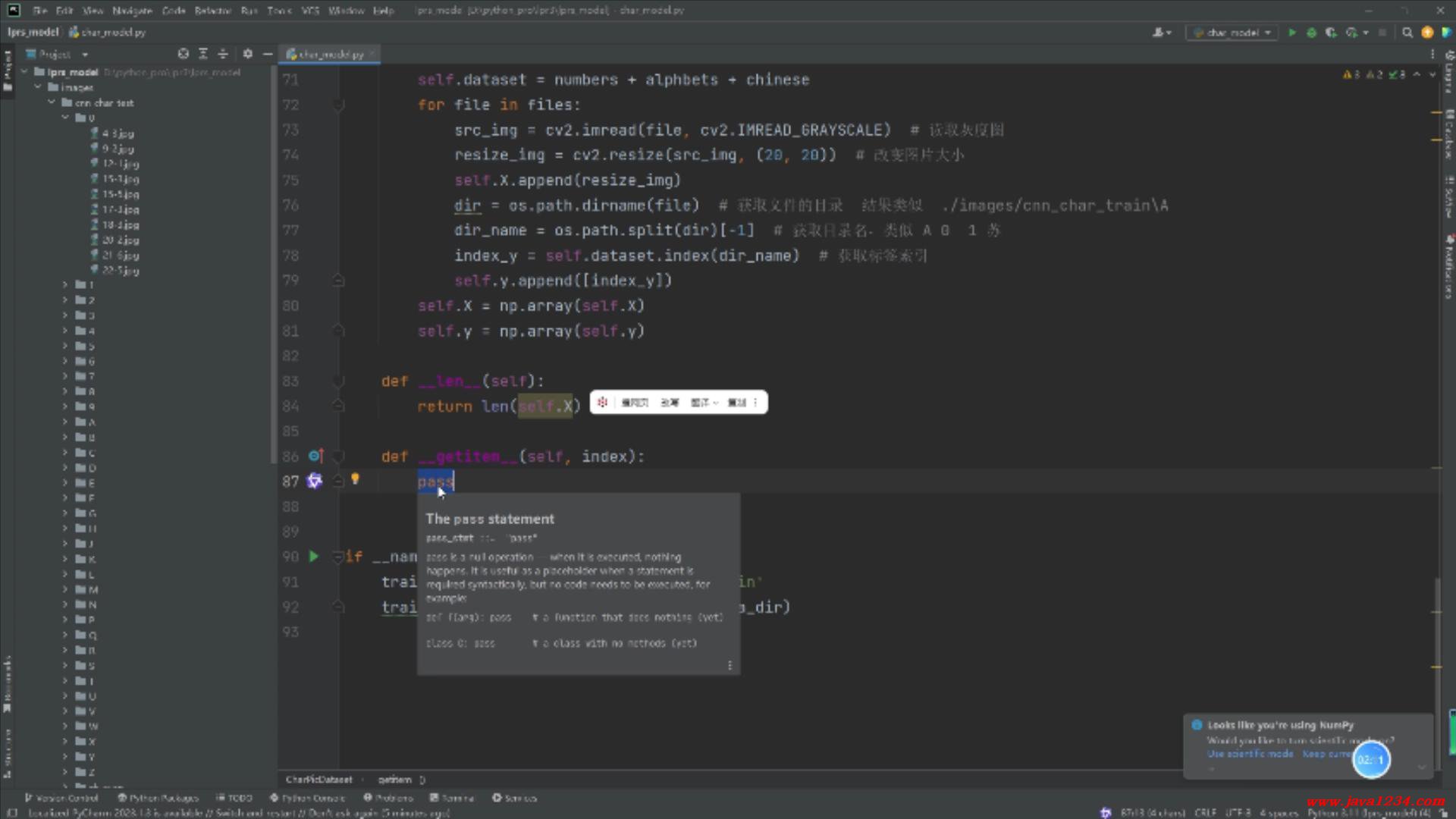Collapse all in Project tree
The width and height of the screenshot is (1456, 819).
[x=223, y=54]
